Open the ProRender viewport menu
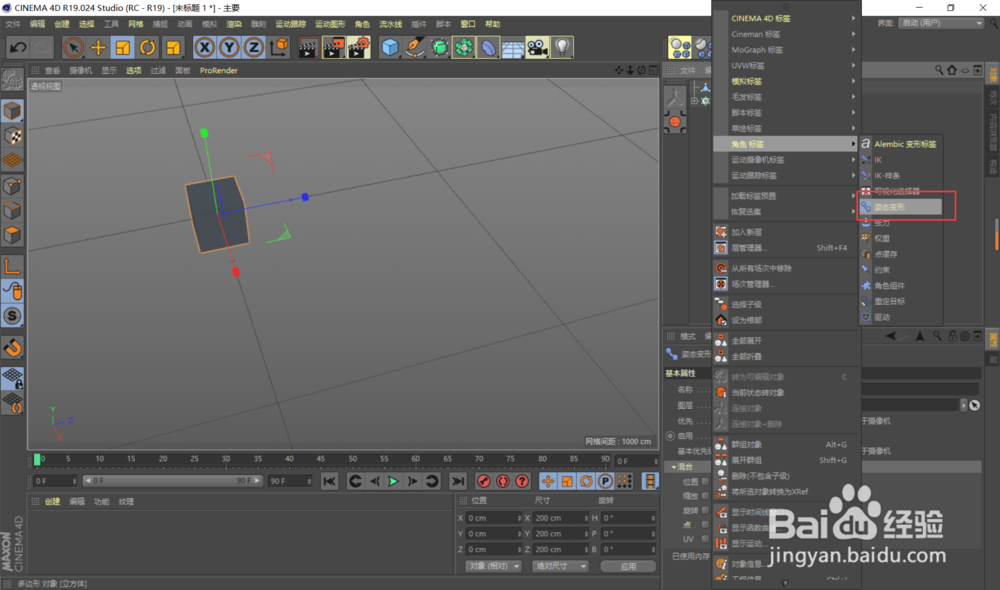Viewport: 1000px width, 590px height. (x=219, y=70)
